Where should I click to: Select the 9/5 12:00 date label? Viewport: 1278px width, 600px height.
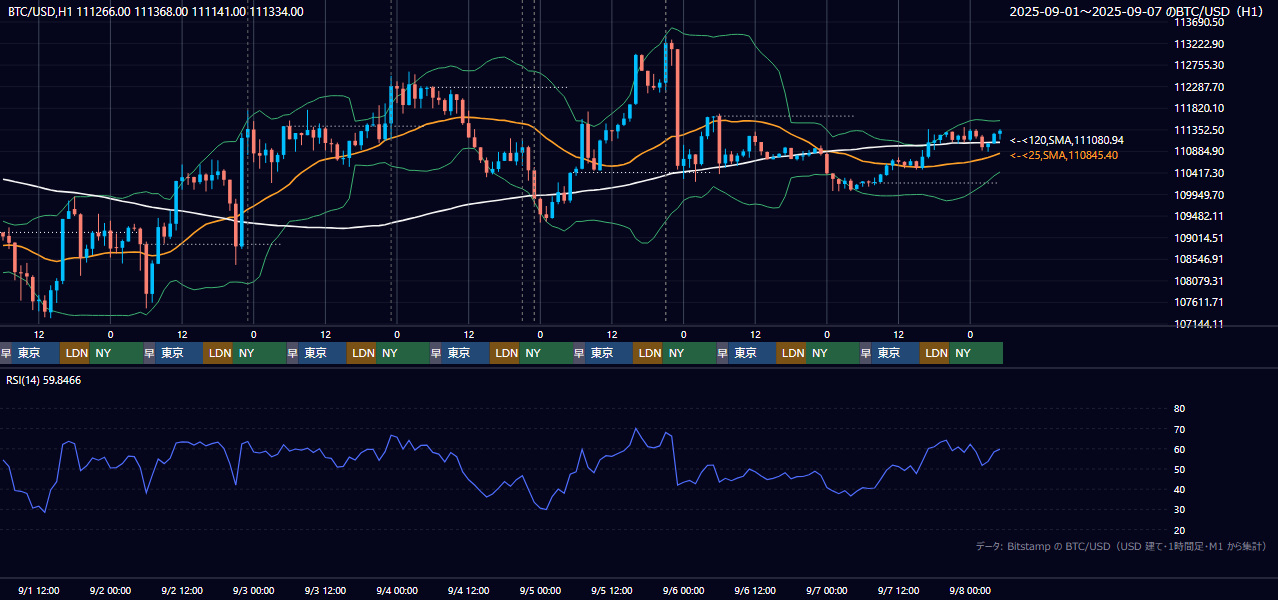click(613, 590)
